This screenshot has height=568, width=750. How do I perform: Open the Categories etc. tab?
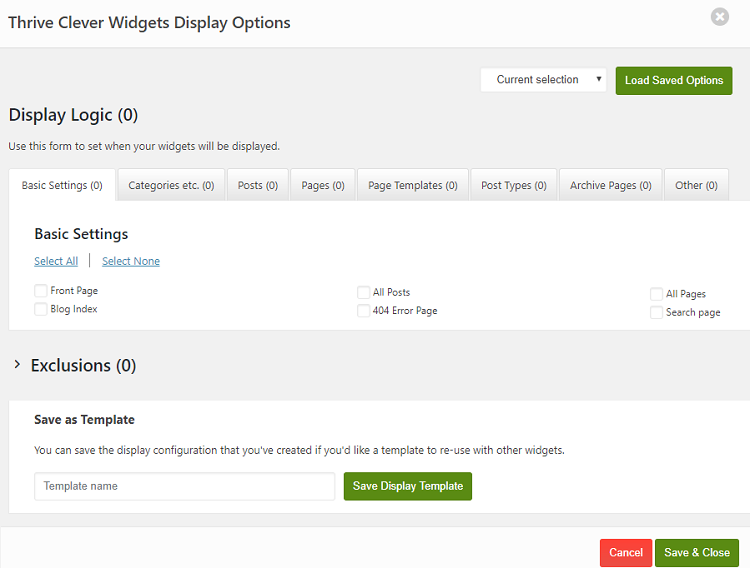[x=171, y=185]
